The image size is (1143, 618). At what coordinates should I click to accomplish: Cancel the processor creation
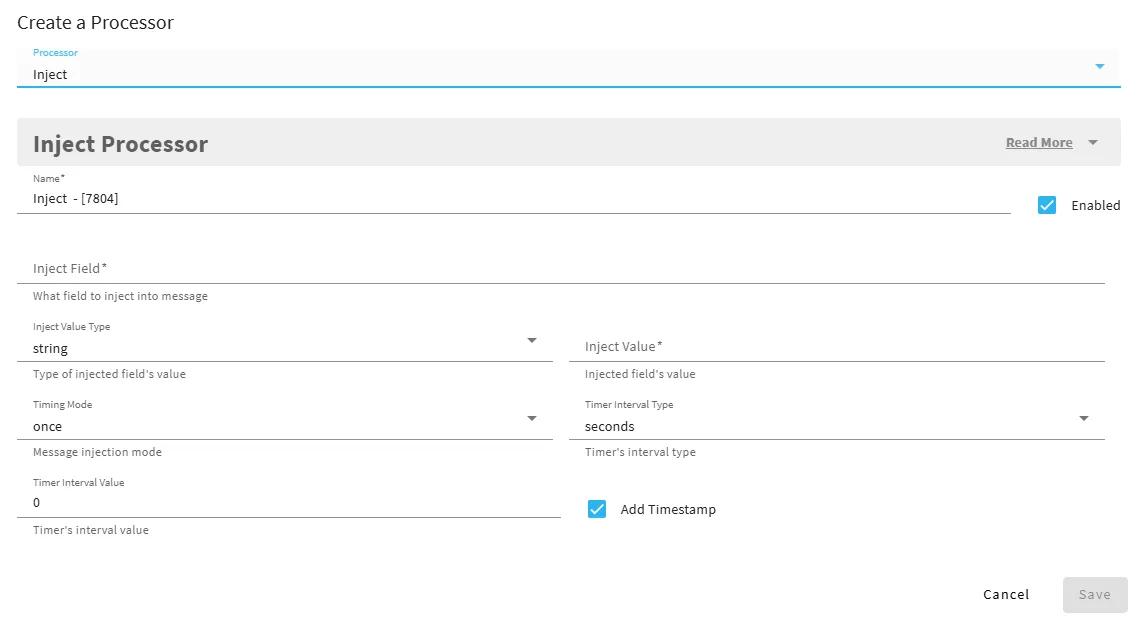pyautogui.click(x=1005, y=595)
